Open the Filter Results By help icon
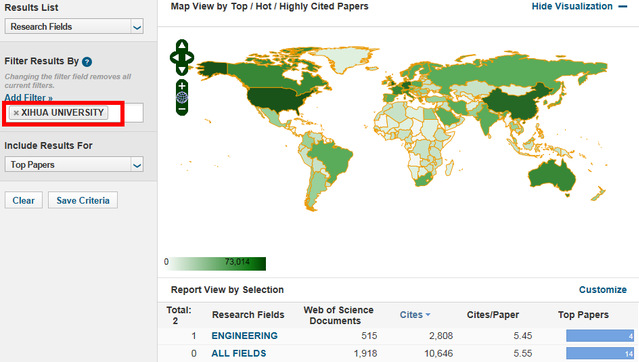 pyautogui.click(x=87, y=62)
